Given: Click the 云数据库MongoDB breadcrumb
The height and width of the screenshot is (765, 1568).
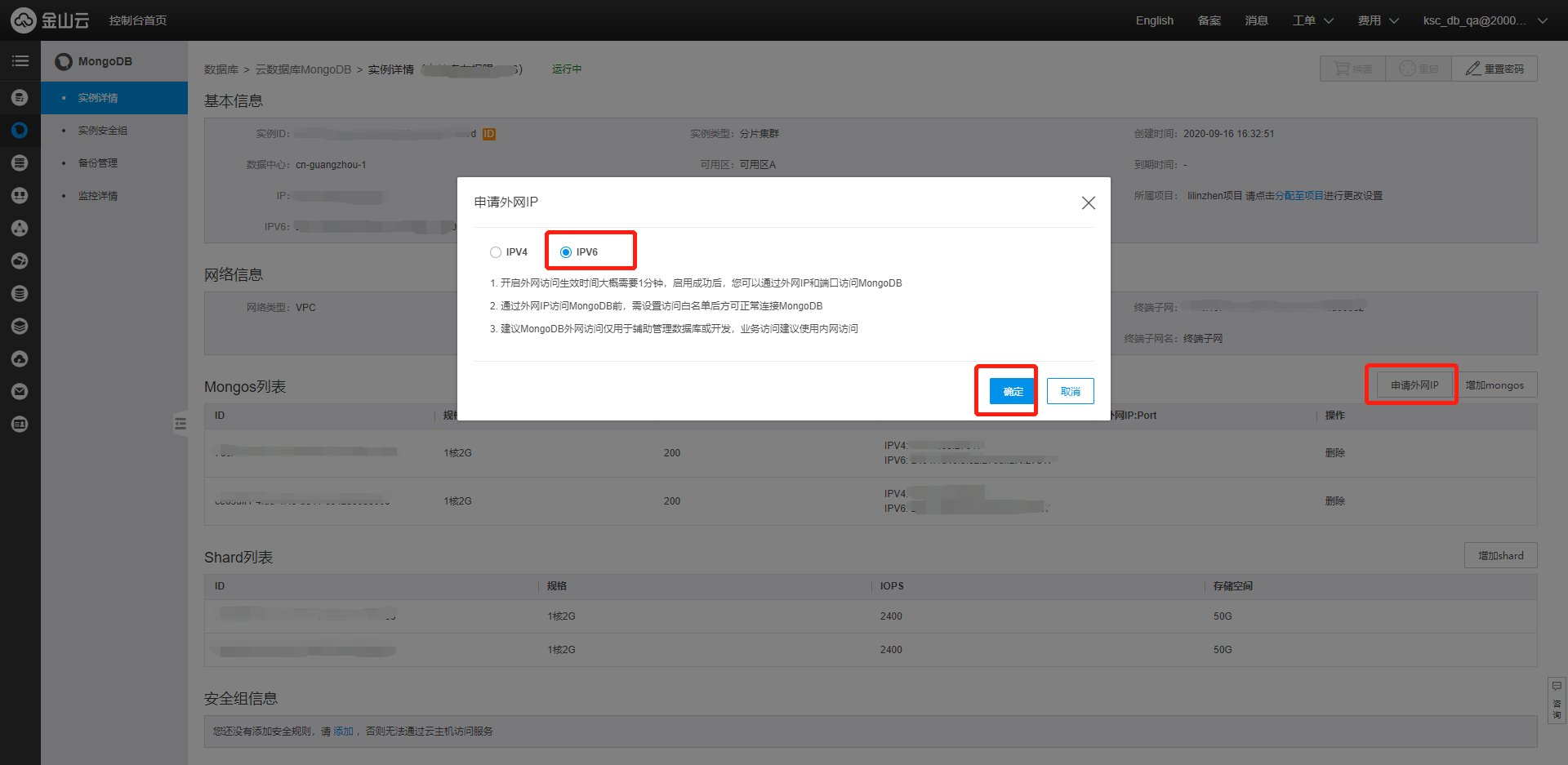Looking at the screenshot, I should [303, 69].
